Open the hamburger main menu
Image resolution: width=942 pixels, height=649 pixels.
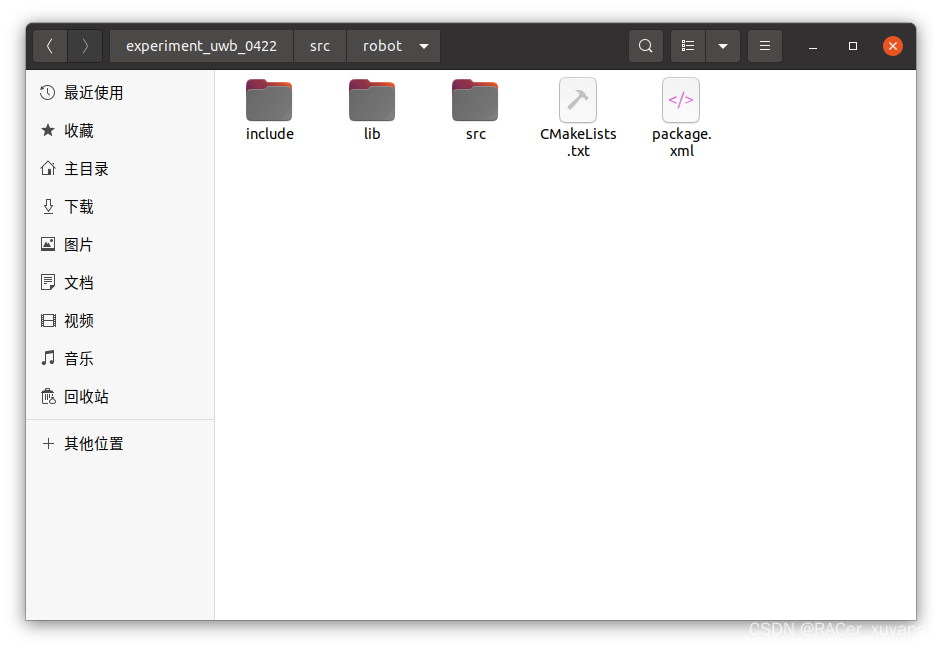pos(765,46)
